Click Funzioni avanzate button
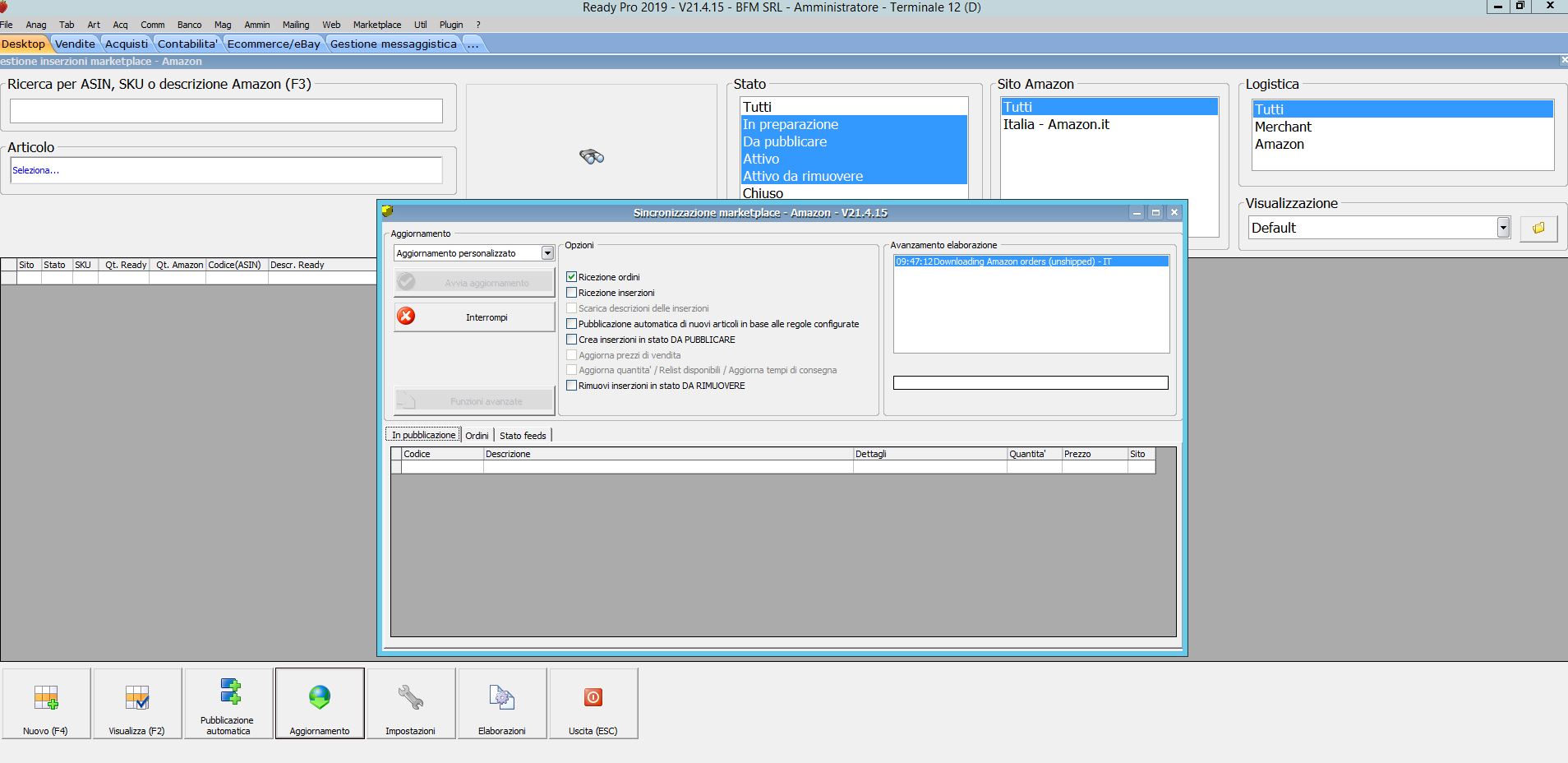 click(x=474, y=400)
